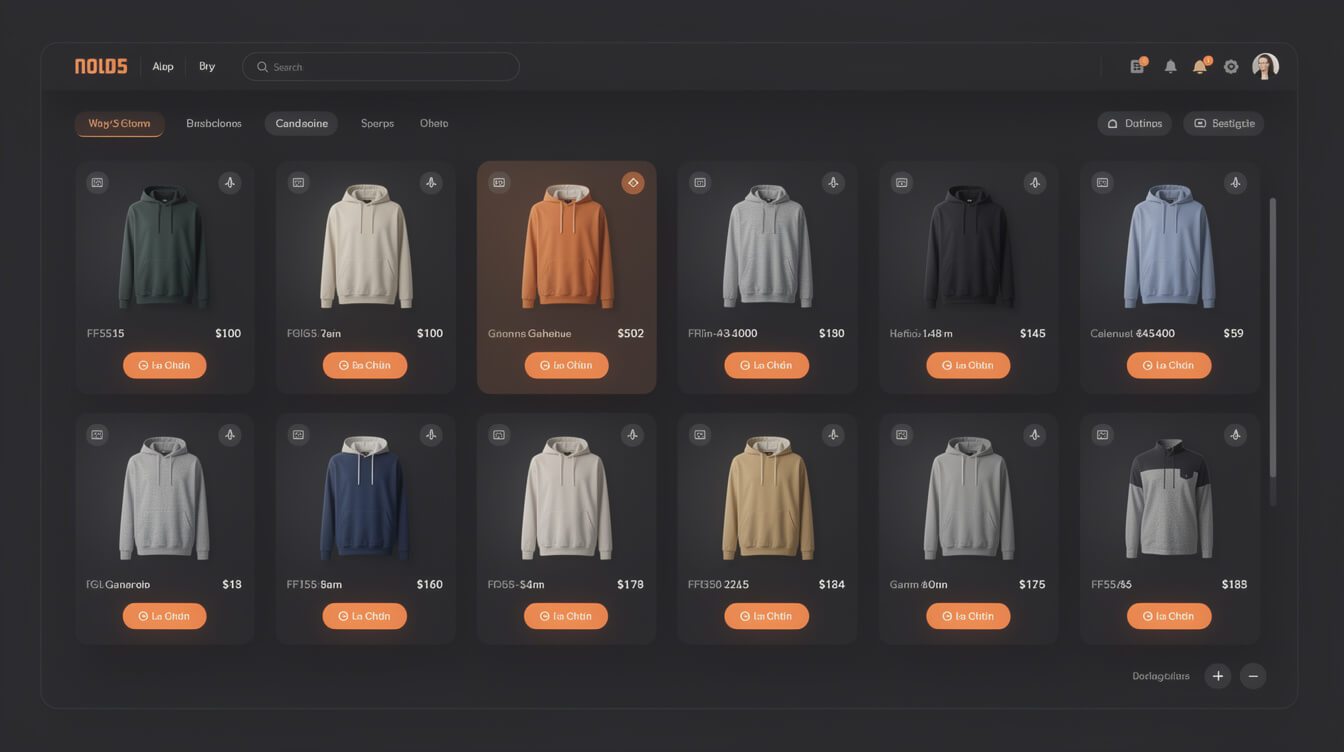Click the orange hoodie product image
Viewport: 1344px width, 752px height.
[567, 246]
